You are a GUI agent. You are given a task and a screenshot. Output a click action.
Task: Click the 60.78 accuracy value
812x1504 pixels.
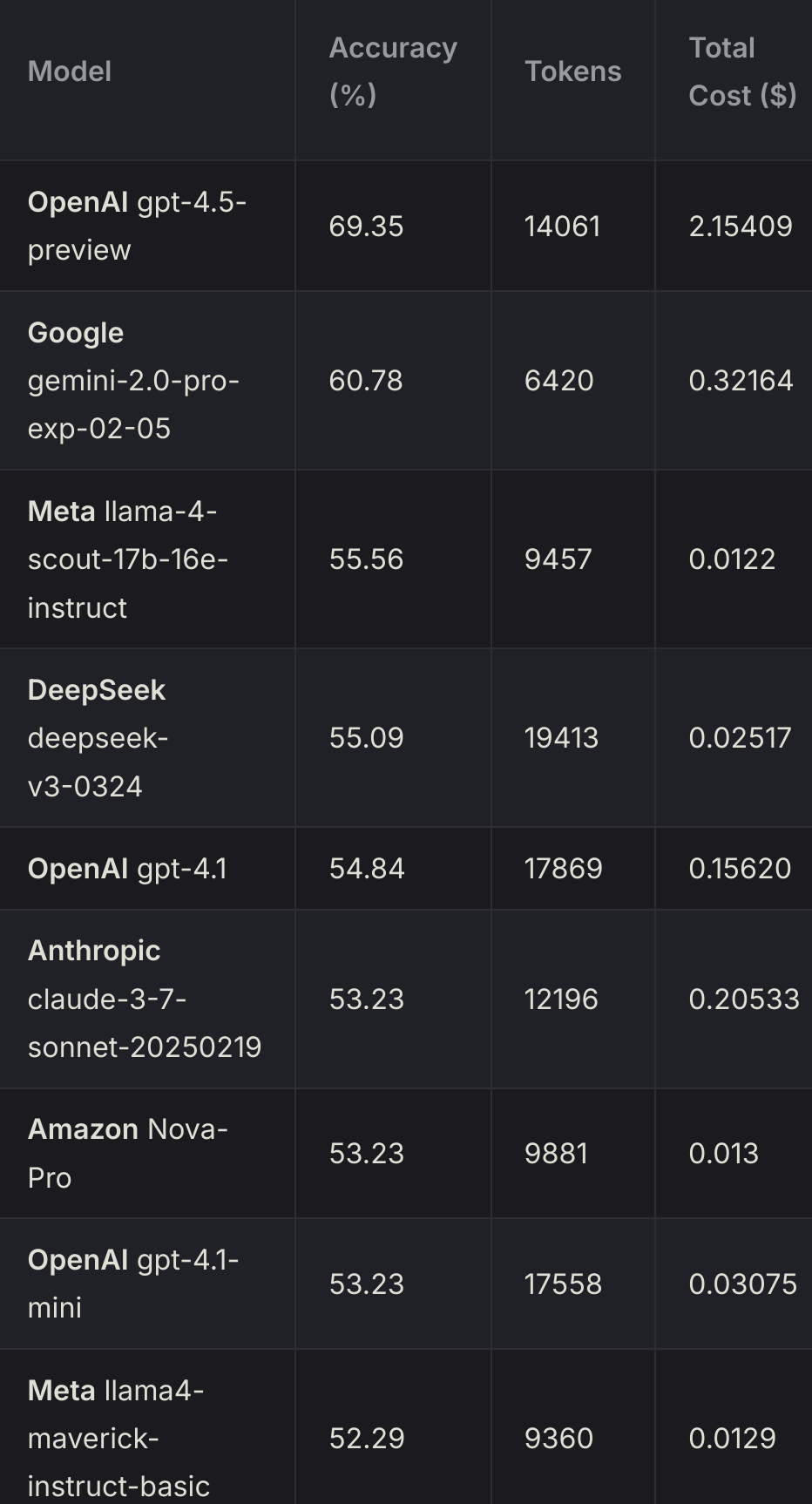pos(366,381)
